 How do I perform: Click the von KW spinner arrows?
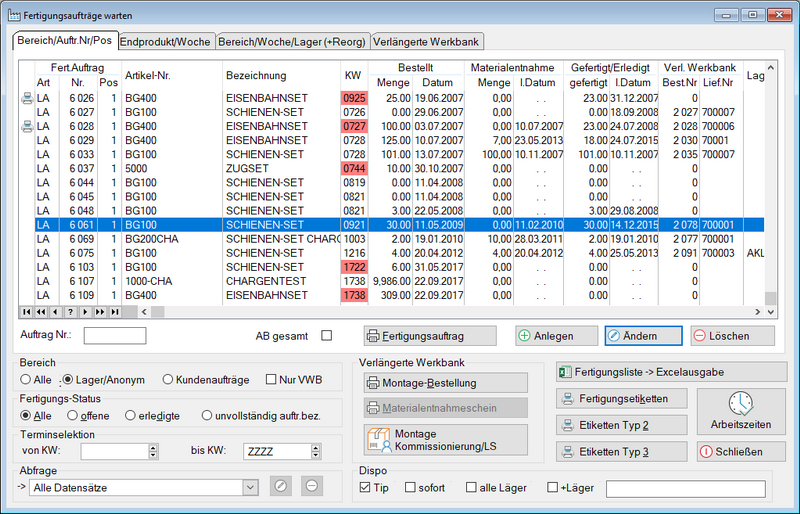[x=153, y=451]
